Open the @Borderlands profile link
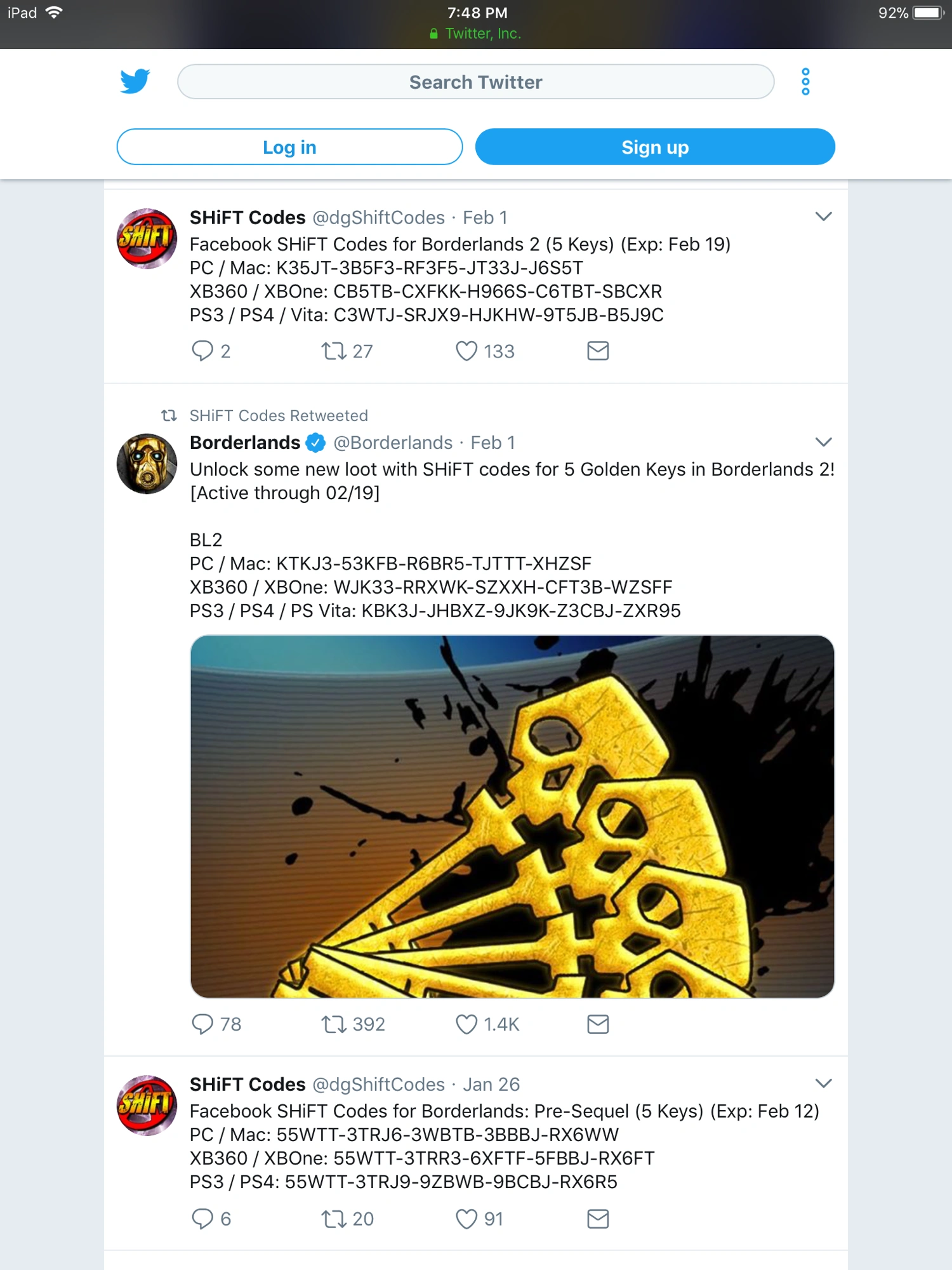 392,443
